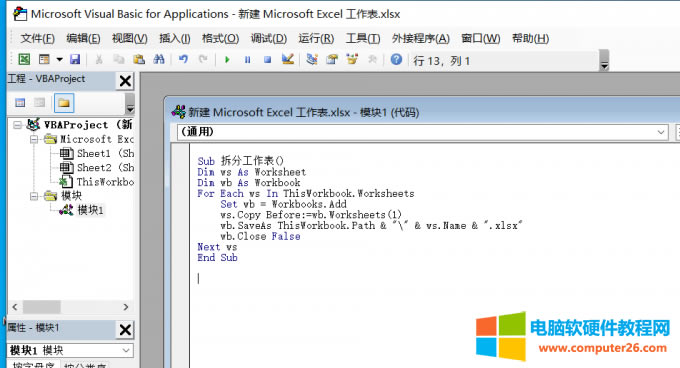Open VBA Help question mark icon
Viewport: 680px width, 368px height.
pos(396,59)
